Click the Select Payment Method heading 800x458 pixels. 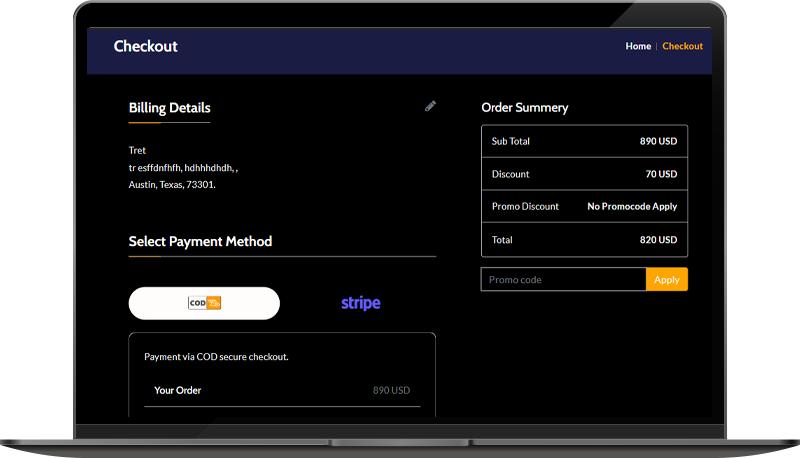[x=200, y=241]
